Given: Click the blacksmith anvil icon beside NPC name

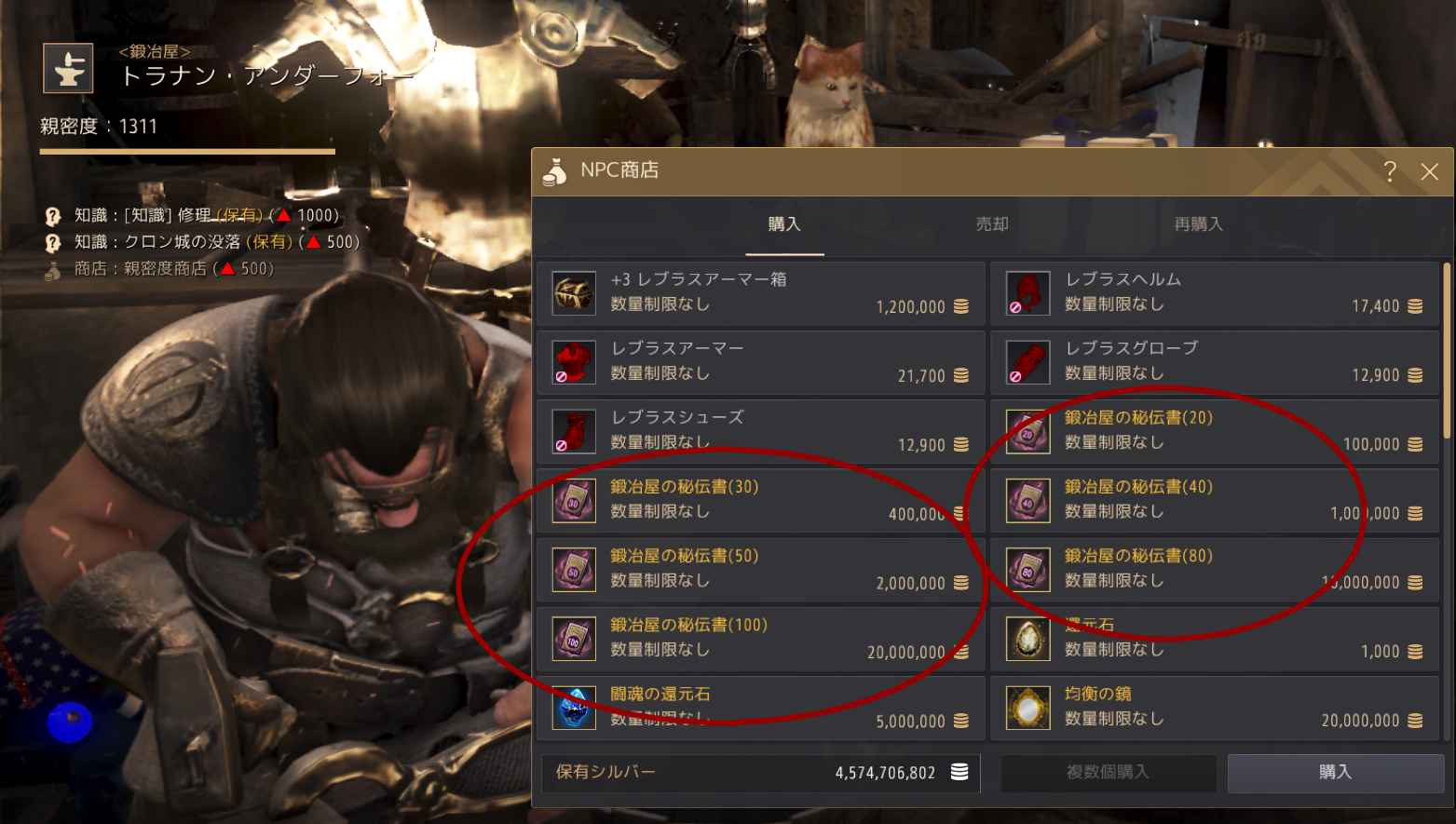Looking at the screenshot, I should (x=68, y=68).
